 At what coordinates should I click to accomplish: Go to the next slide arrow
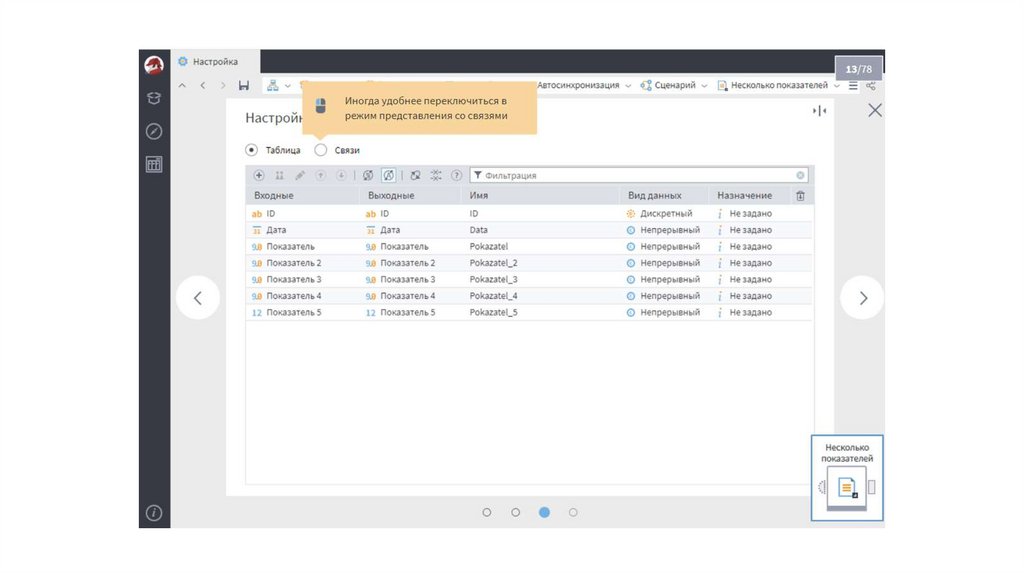tap(862, 298)
